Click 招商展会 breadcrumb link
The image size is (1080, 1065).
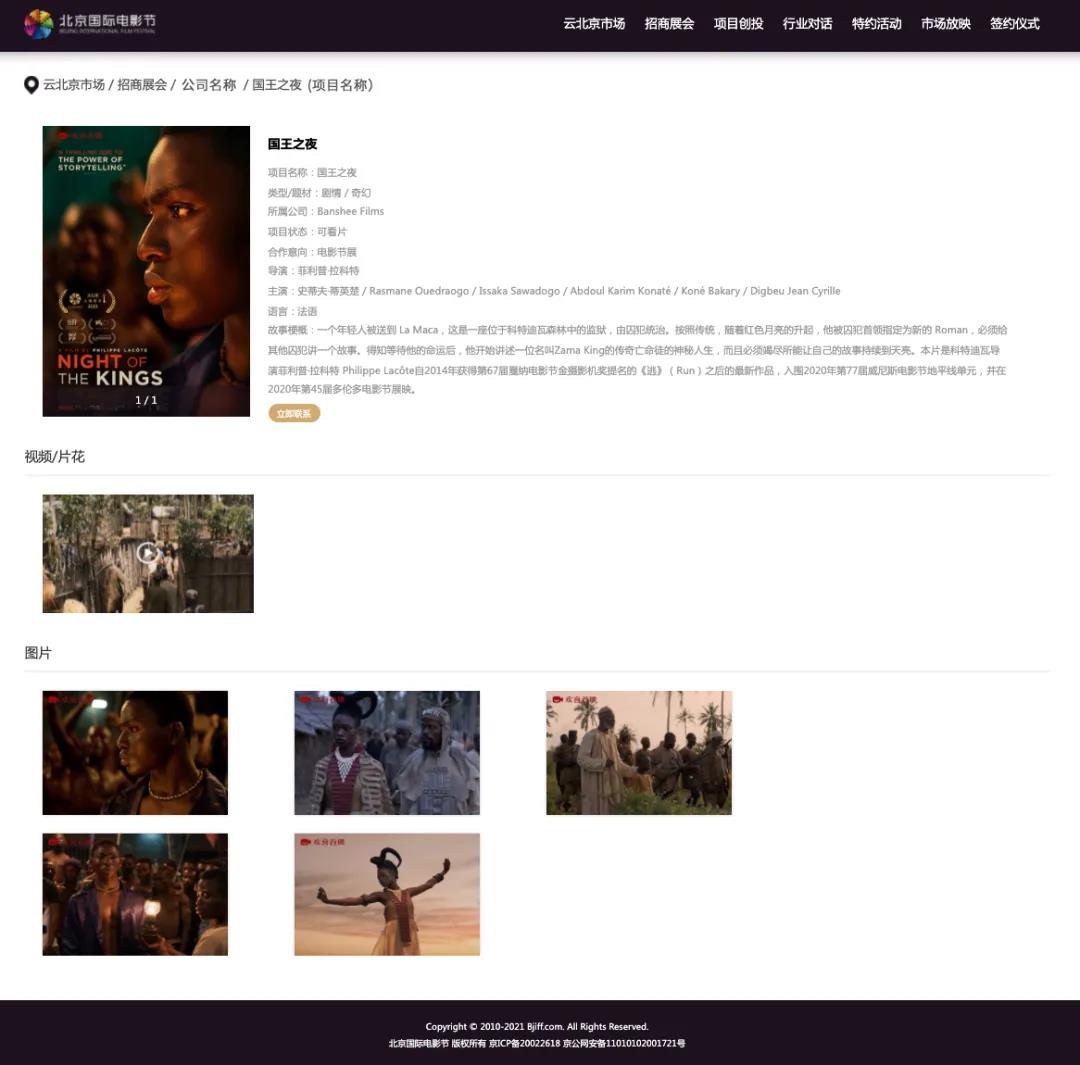pyautogui.click(x=142, y=85)
